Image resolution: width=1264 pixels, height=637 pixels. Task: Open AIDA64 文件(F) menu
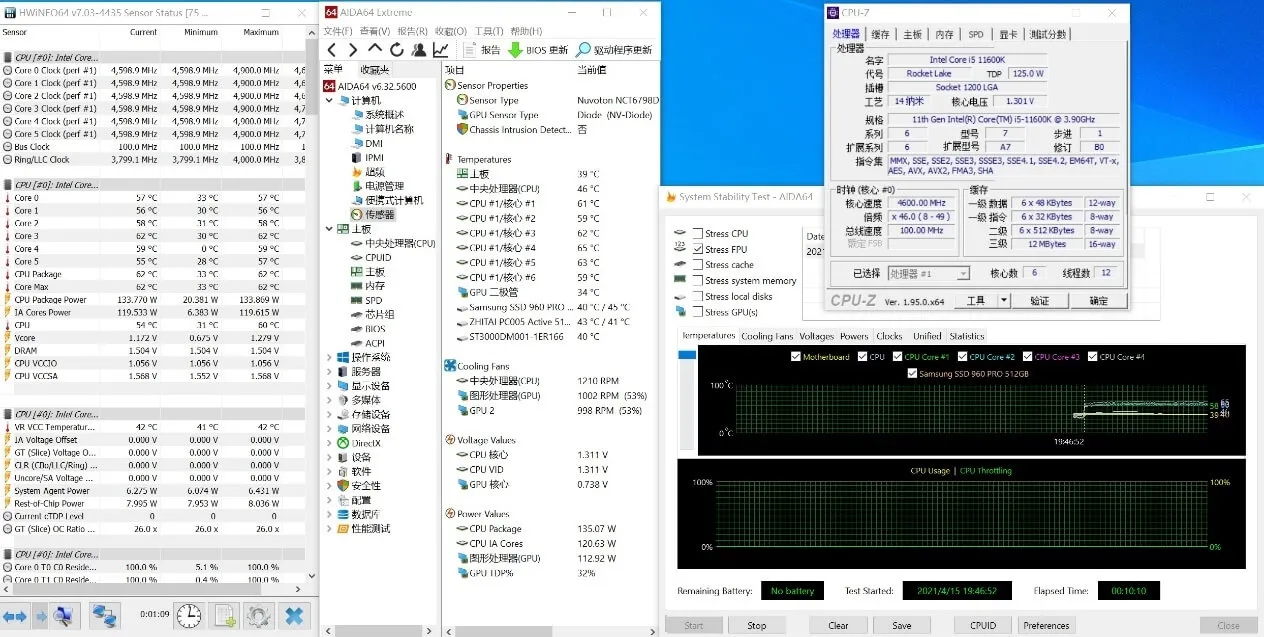[337, 31]
